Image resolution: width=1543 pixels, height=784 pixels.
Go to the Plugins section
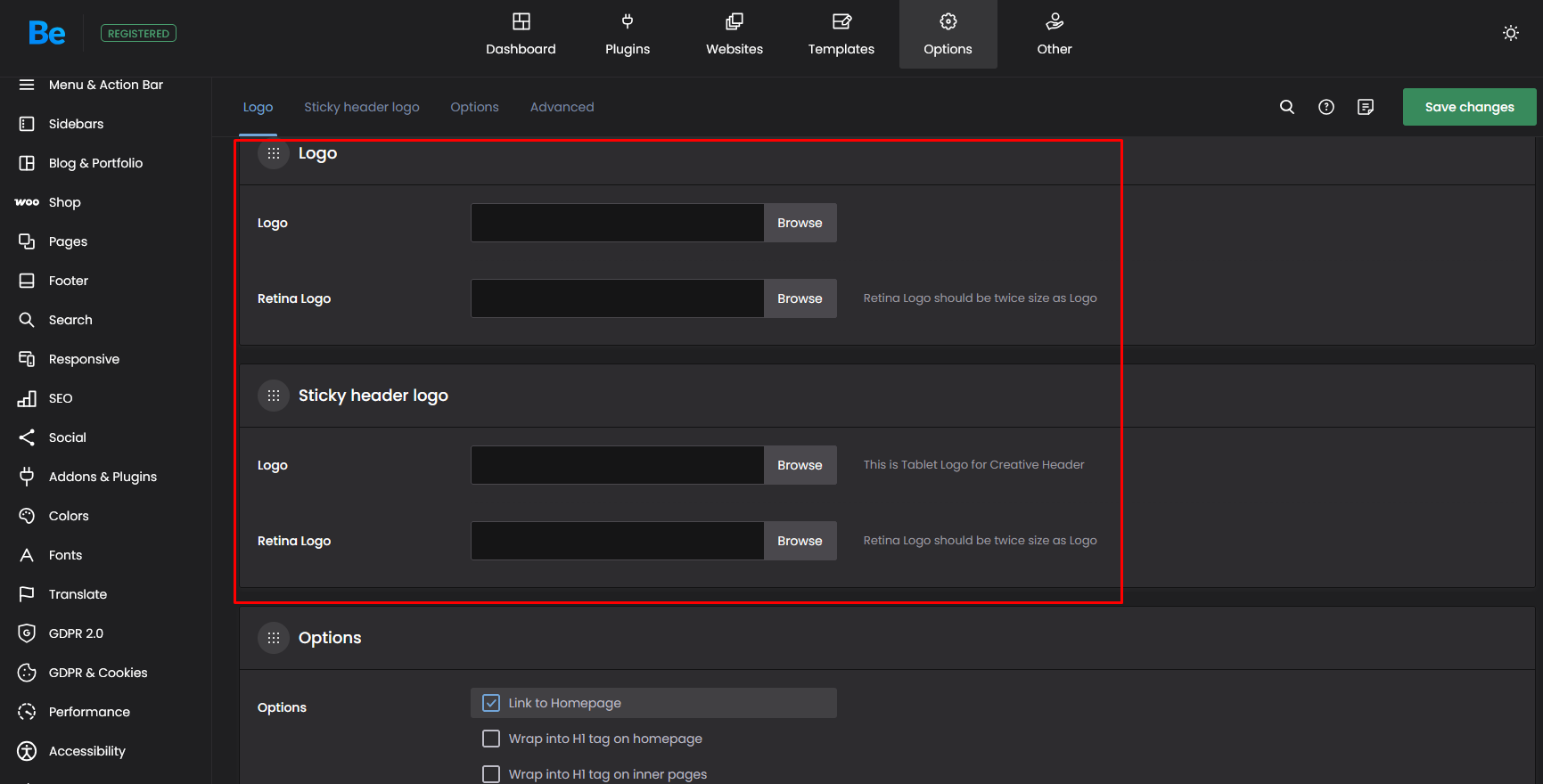click(627, 34)
